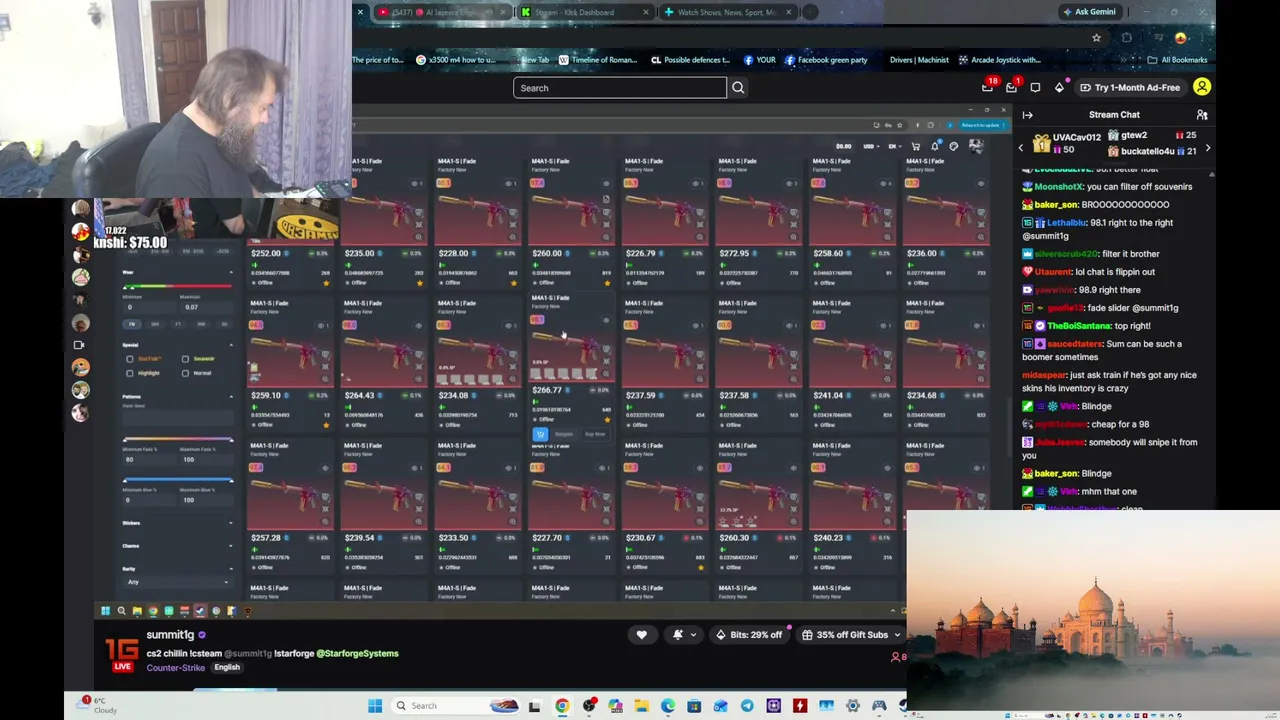The image size is (1280, 720).
Task: Click the wear range color slider
Action: click(x=178, y=288)
